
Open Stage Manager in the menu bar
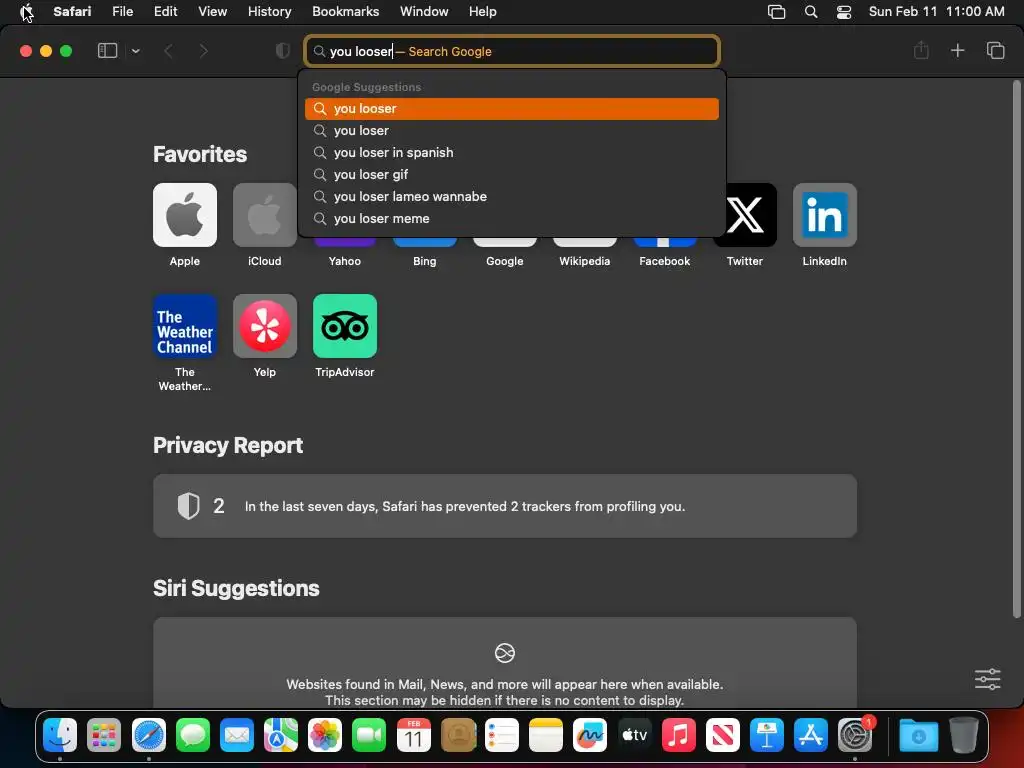pos(776,12)
